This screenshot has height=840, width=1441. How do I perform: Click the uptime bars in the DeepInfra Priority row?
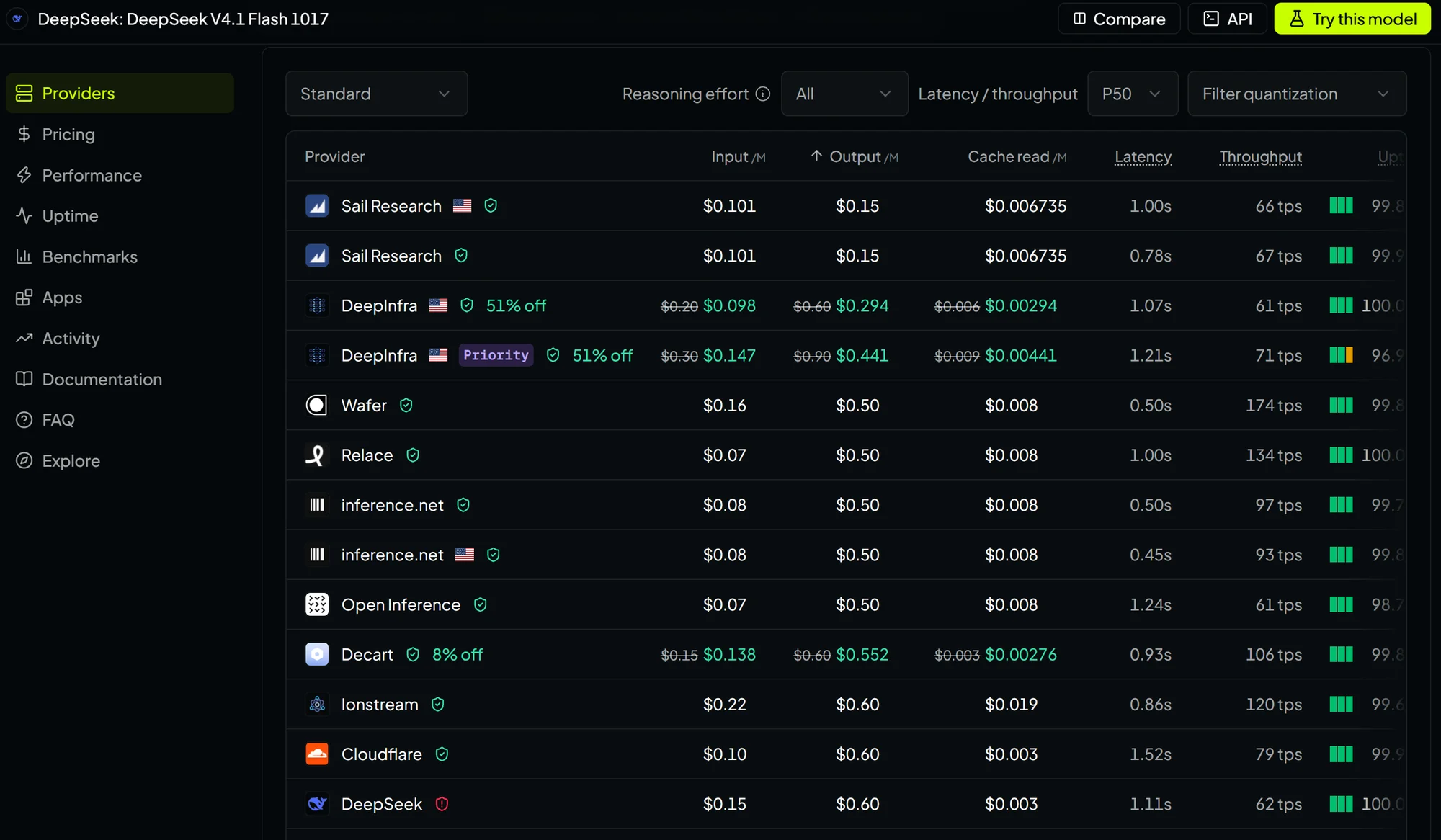[1341, 355]
